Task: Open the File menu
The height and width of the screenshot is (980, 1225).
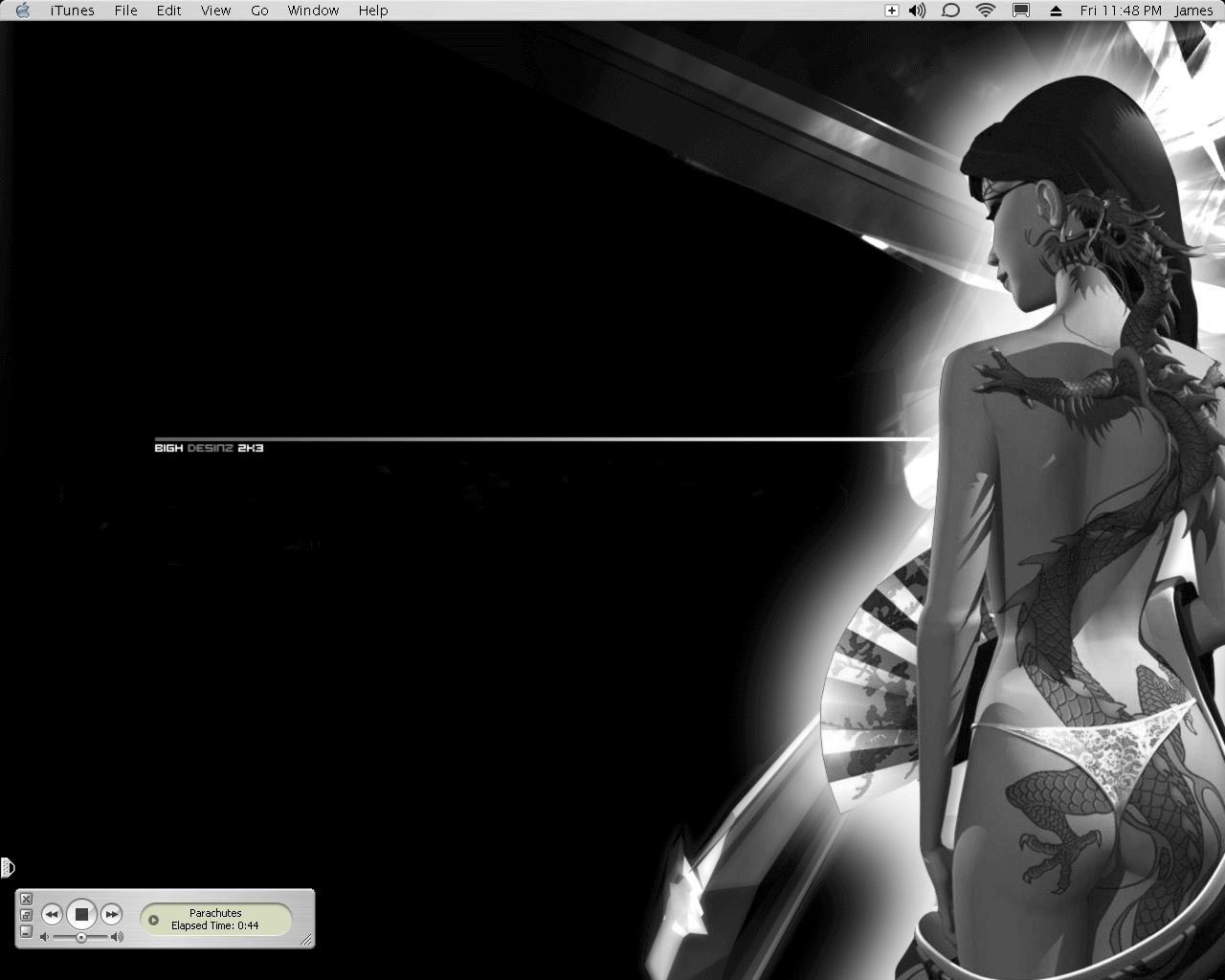Action: coord(125,11)
